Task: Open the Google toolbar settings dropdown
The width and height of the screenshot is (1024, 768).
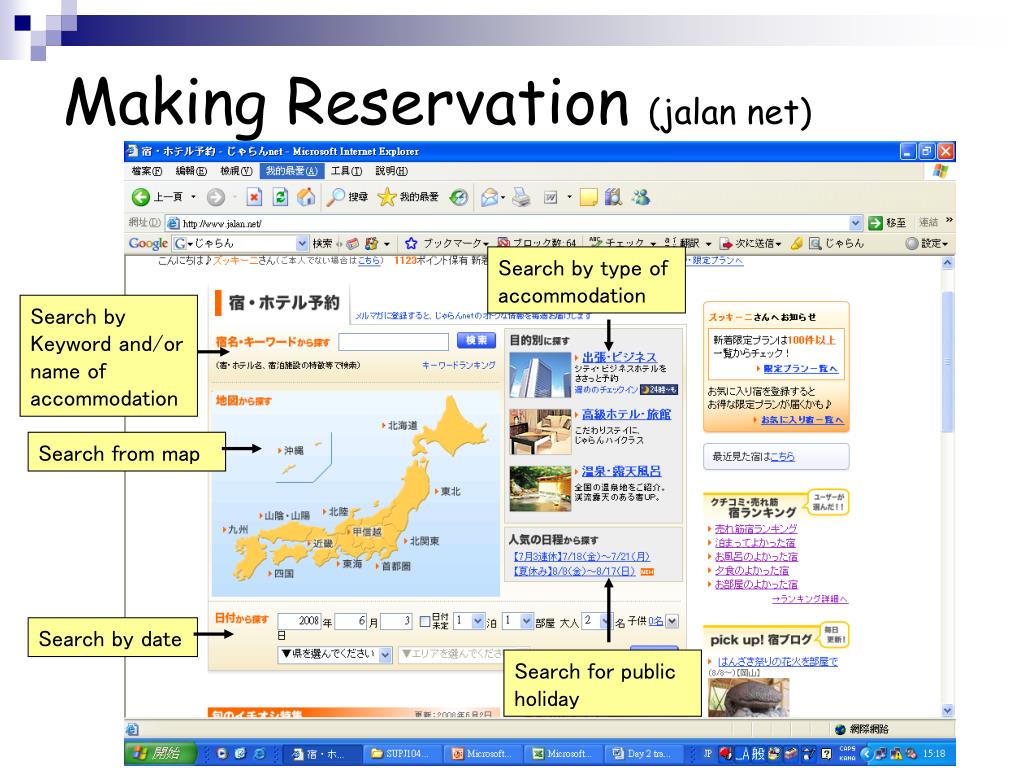Action: (x=927, y=244)
